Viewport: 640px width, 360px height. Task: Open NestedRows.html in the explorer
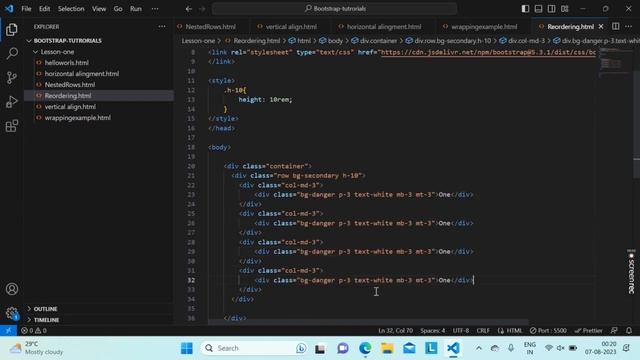[x=70, y=85]
